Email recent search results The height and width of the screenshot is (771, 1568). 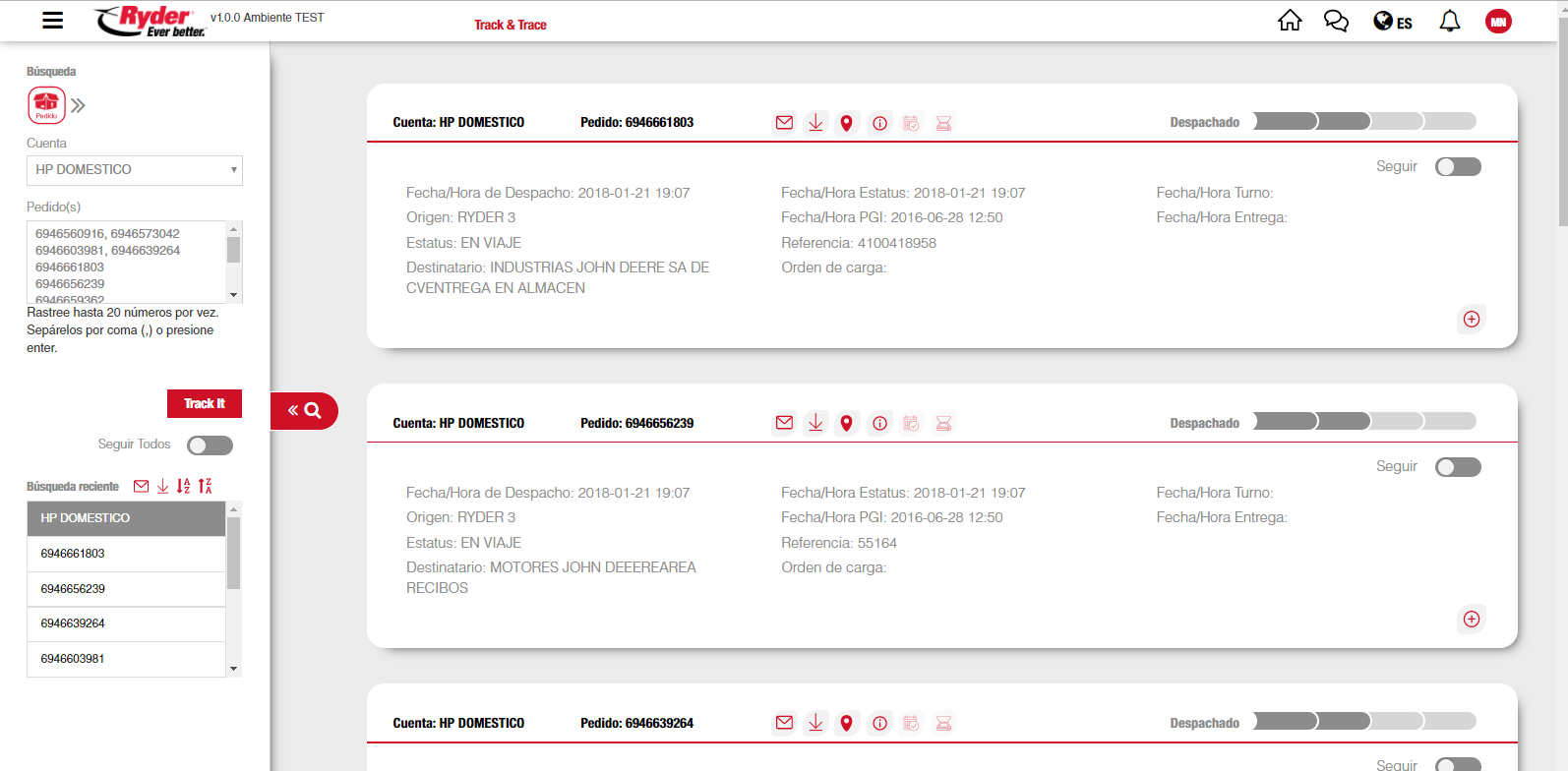141,486
